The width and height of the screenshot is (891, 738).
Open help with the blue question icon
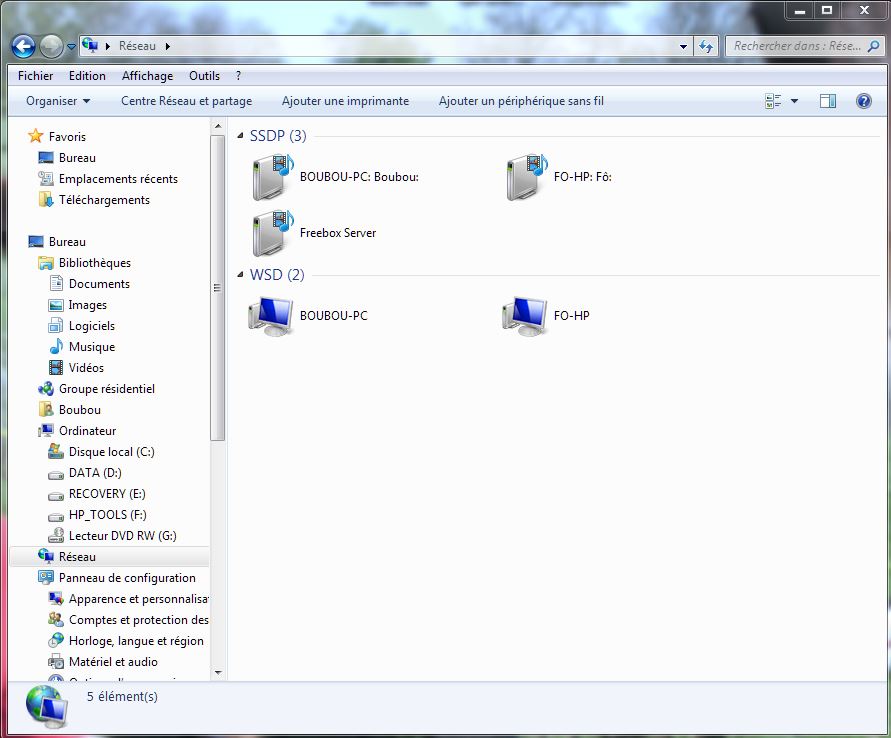(863, 101)
